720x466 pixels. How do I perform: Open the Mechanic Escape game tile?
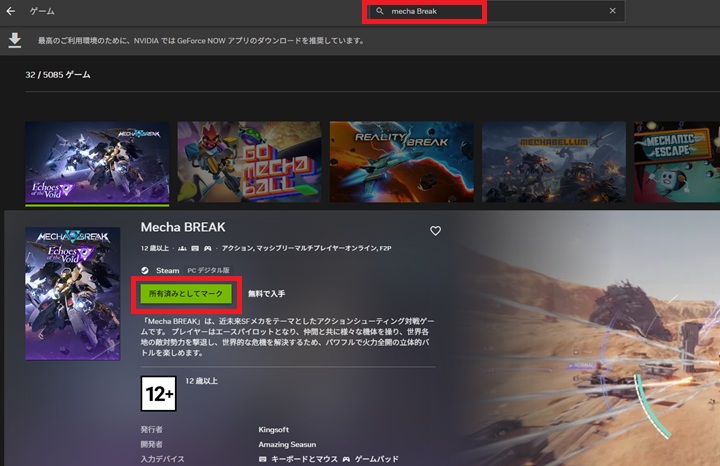(x=678, y=161)
